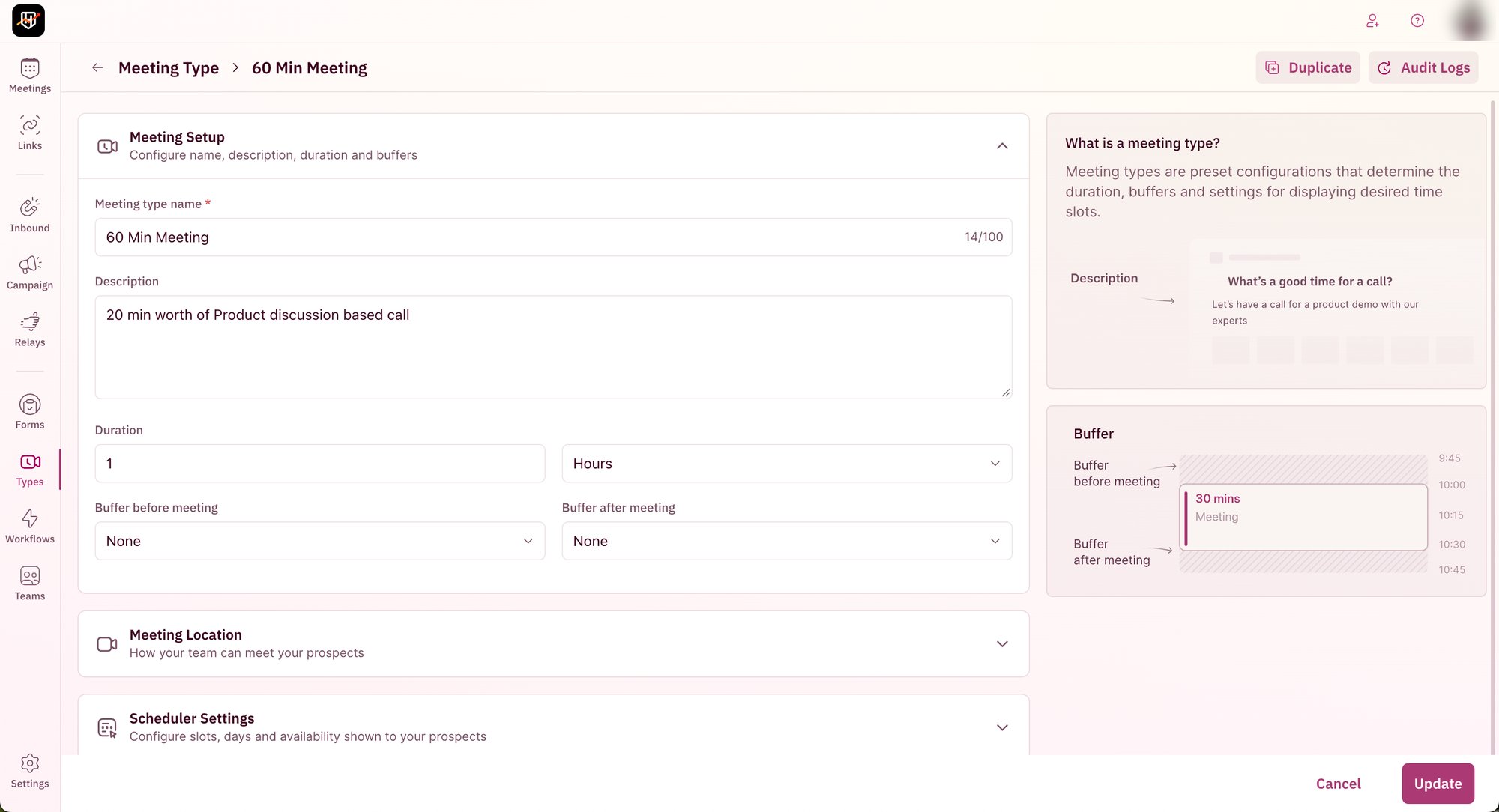Viewport: 1499px width, 812px height.
Task: Open the Links sidebar section
Action: point(30,133)
